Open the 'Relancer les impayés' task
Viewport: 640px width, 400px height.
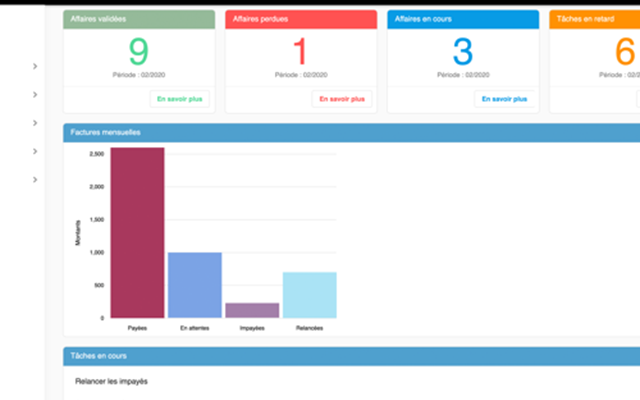[111, 382]
